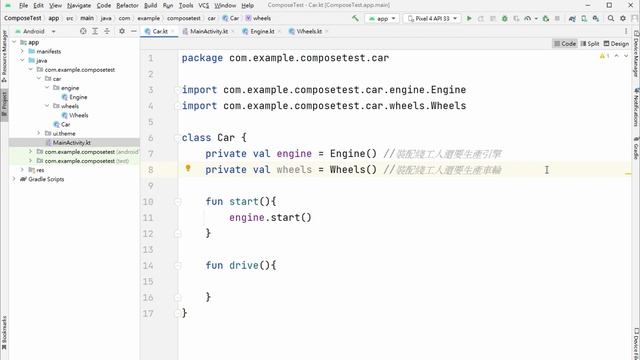The width and height of the screenshot is (640, 360).
Task: Hide the Project tool window
Action: click(133, 31)
